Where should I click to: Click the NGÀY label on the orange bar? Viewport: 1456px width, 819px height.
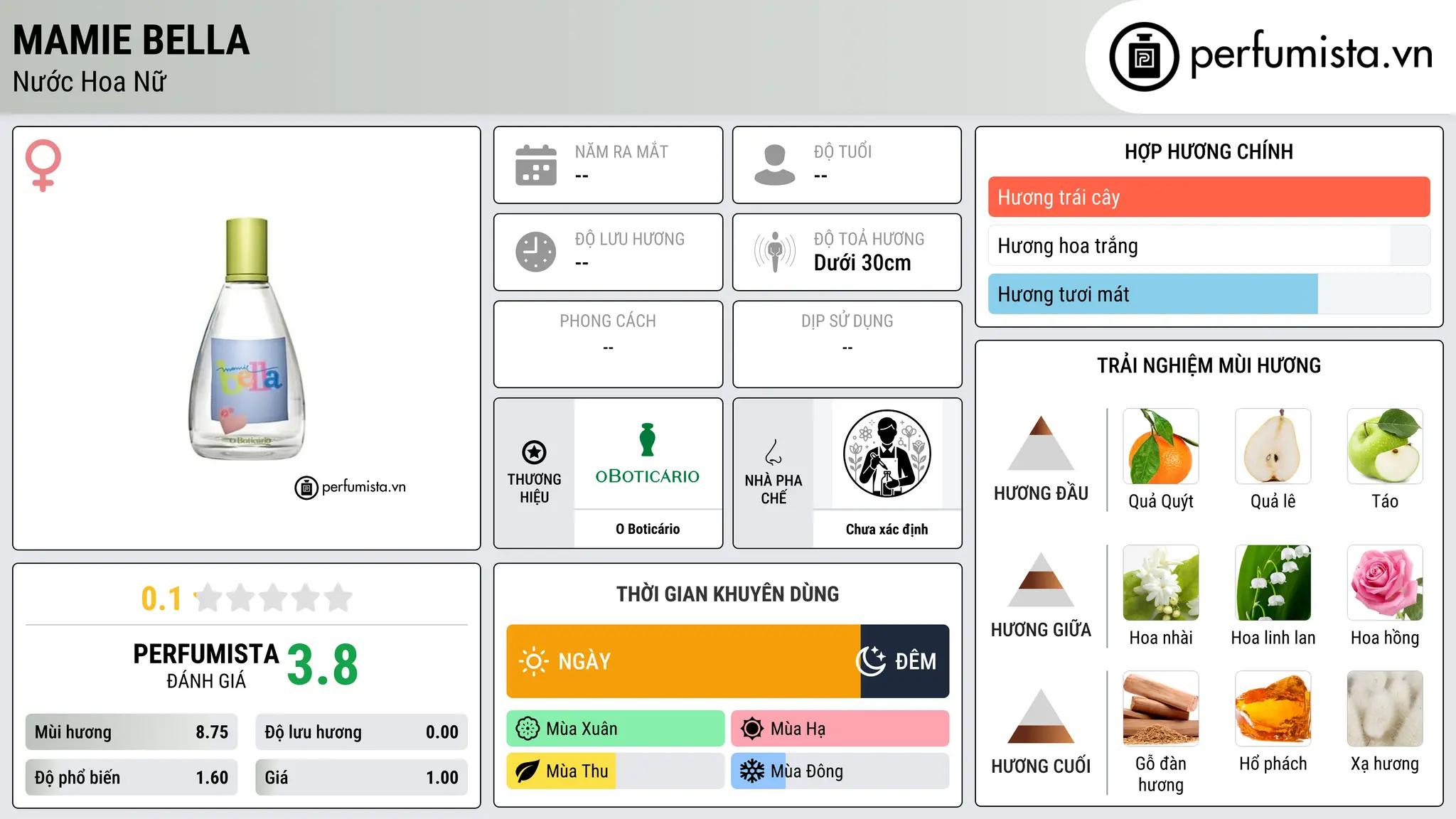click(x=584, y=661)
